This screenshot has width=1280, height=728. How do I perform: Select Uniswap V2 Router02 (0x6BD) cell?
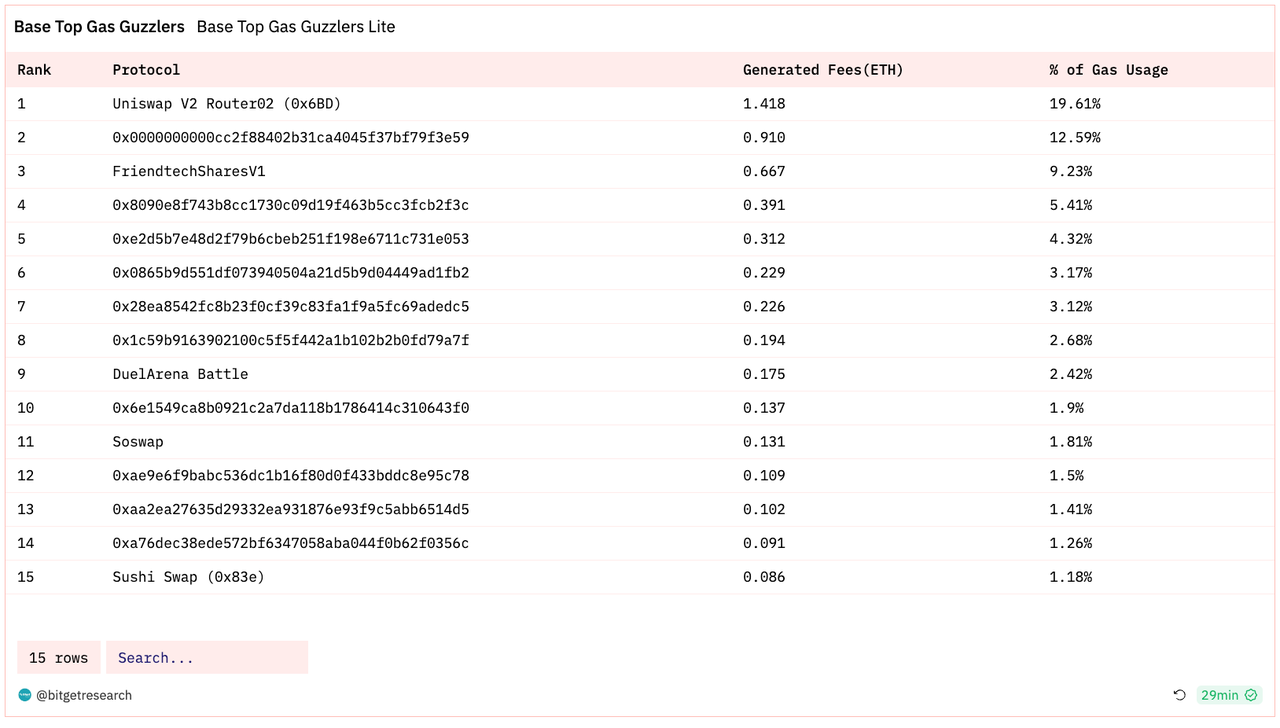point(227,104)
